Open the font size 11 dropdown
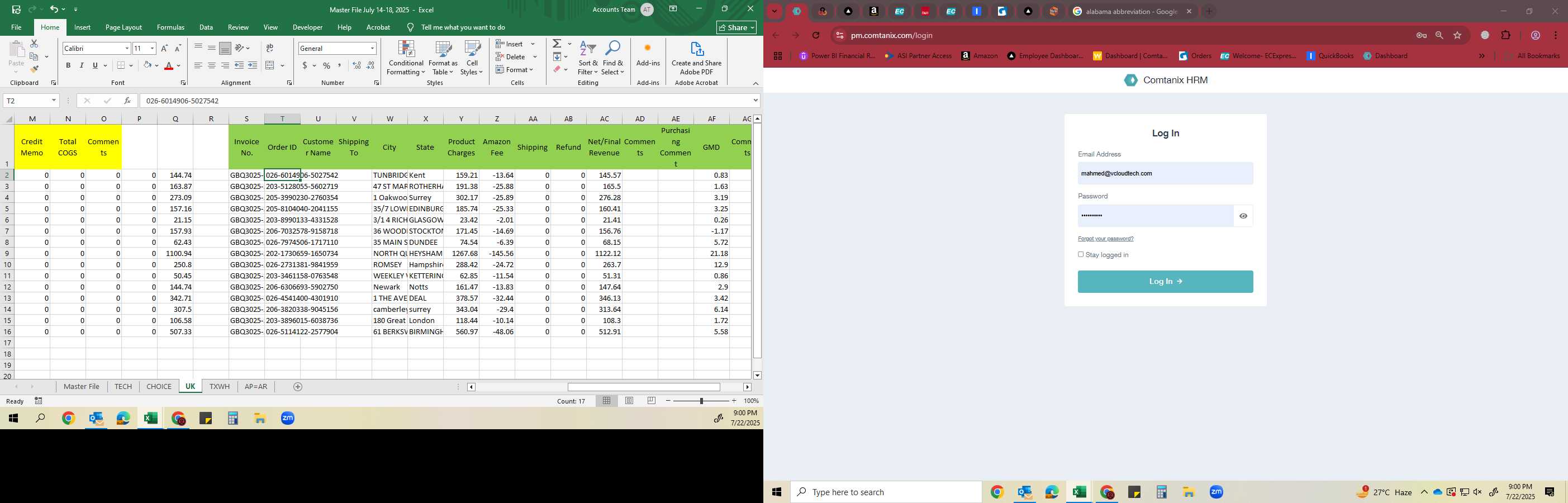 (x=152, y=49)
